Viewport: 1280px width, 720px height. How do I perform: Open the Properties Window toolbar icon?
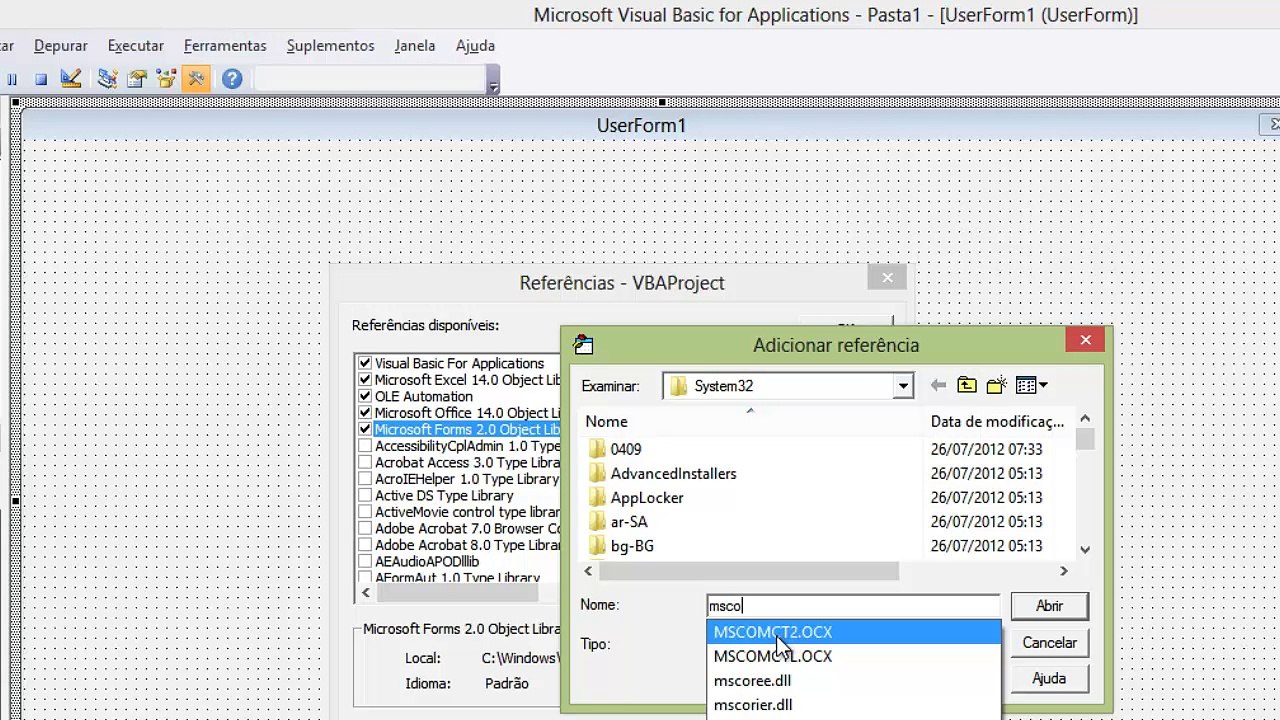137,78
